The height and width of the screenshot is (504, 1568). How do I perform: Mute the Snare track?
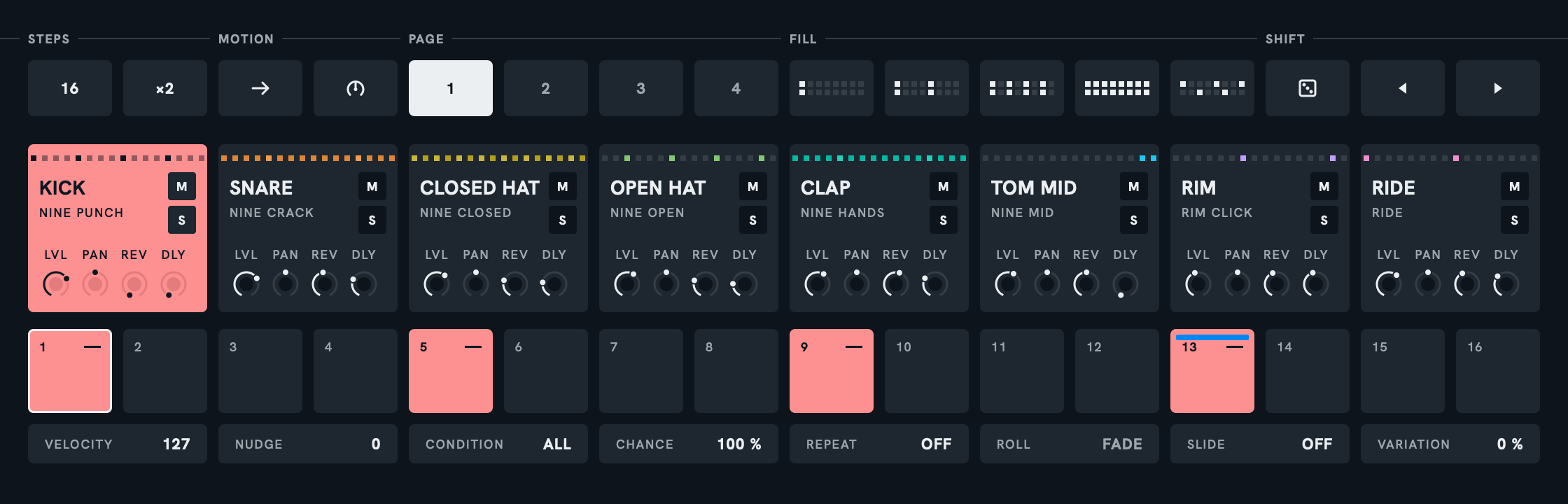coord(372,187)
